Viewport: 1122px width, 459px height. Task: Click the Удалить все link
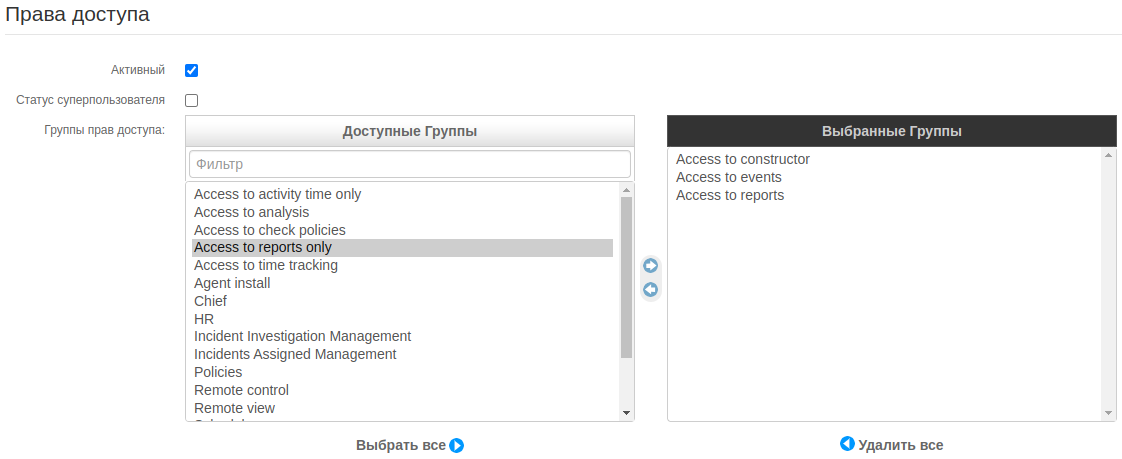click(x=900, y=445)
